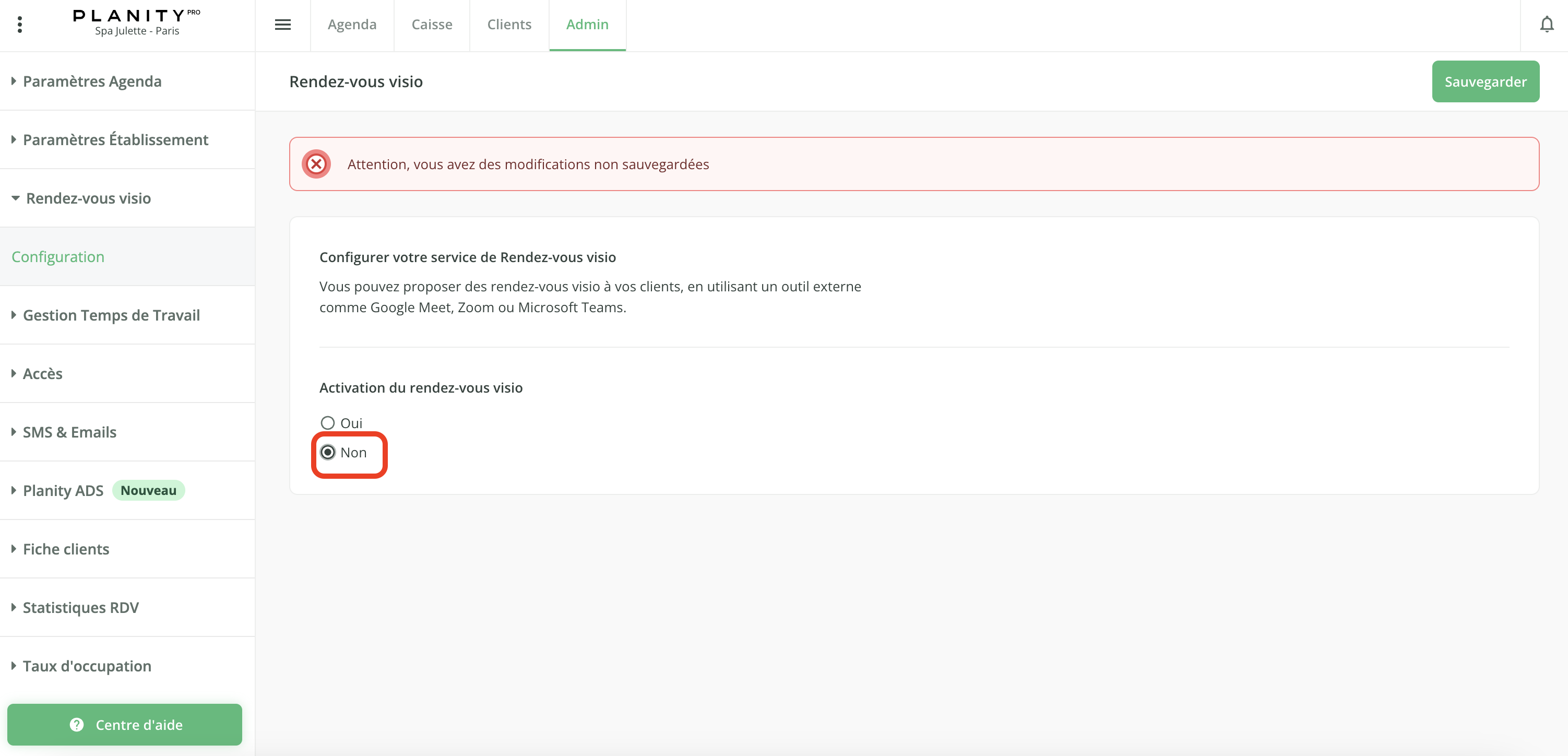Screen dimensions: 1568x756
Task: Expand Paramètres Établissement section
Action: pyautogui.click(x=115, y=139)
